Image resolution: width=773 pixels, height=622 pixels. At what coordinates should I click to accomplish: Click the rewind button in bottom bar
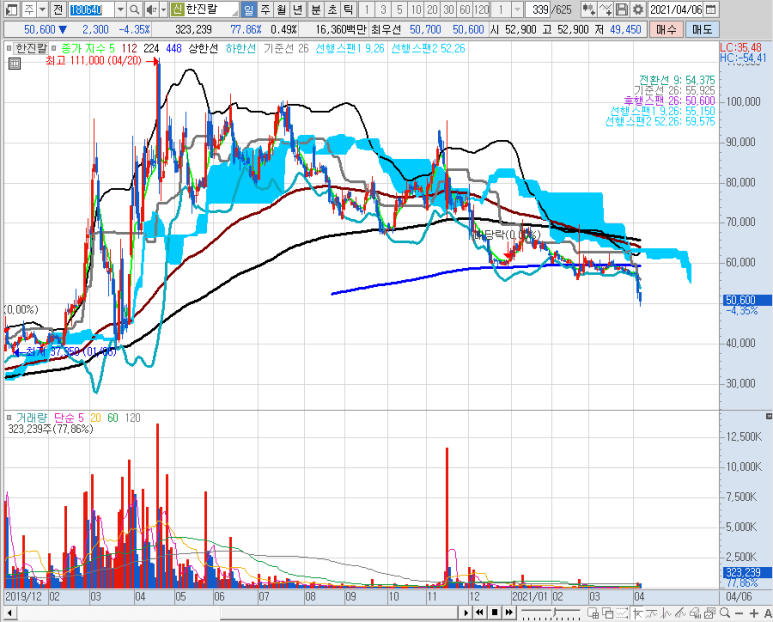(480, 613)
